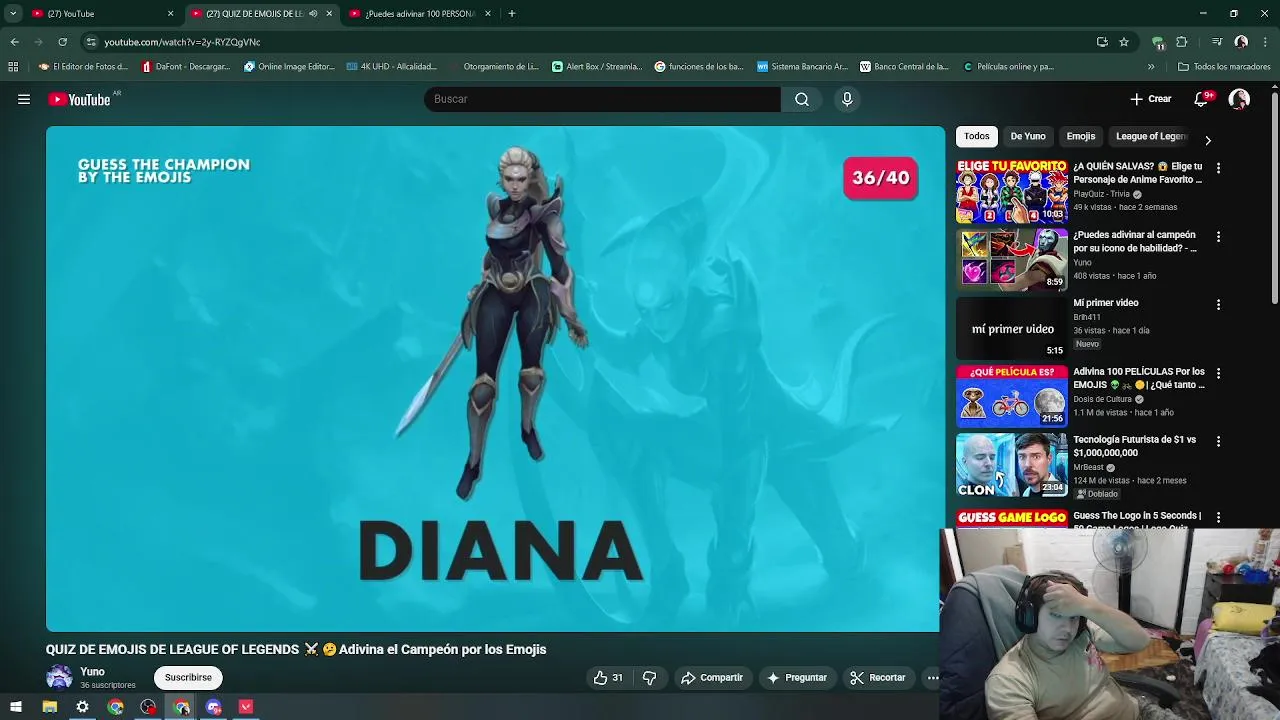Screen dimensions: 1280x720
Task: Open Online Image Editor bookmark
Action: click(289, 67)
